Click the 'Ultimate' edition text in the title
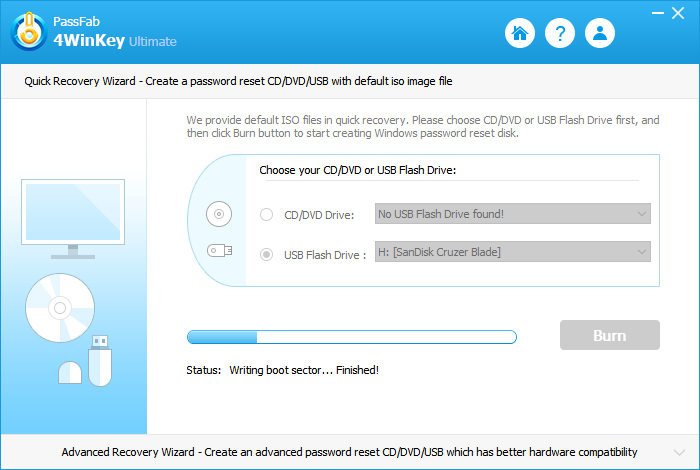Image resolution: width=700 pixels, height=470 pixels. (153, 42)
